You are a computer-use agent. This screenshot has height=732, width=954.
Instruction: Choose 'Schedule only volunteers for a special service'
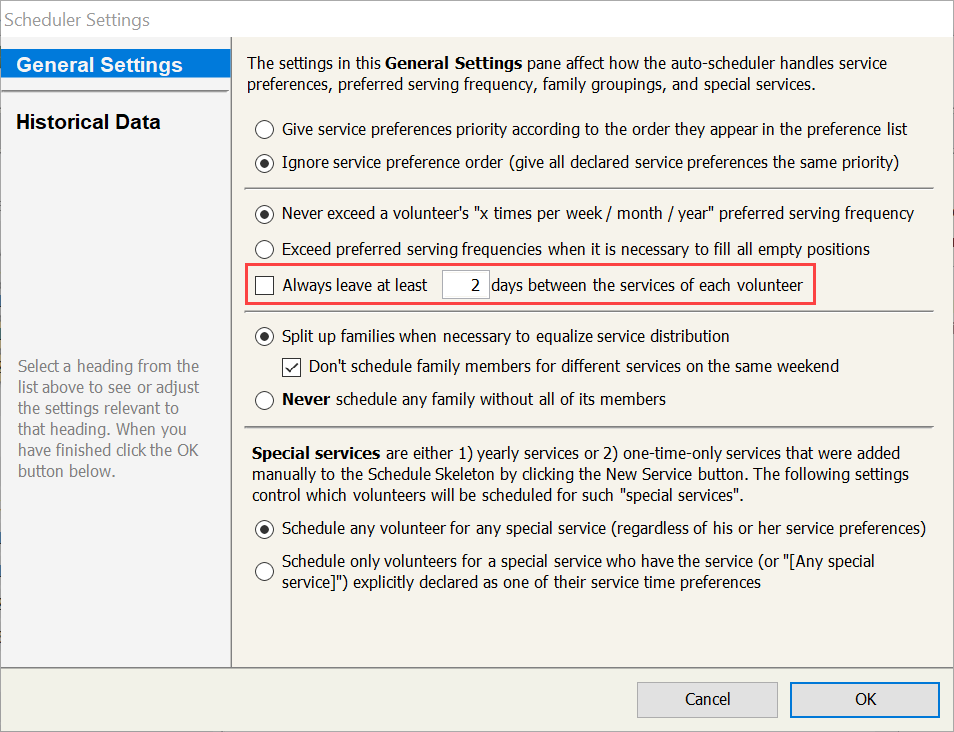pos(265,571)
